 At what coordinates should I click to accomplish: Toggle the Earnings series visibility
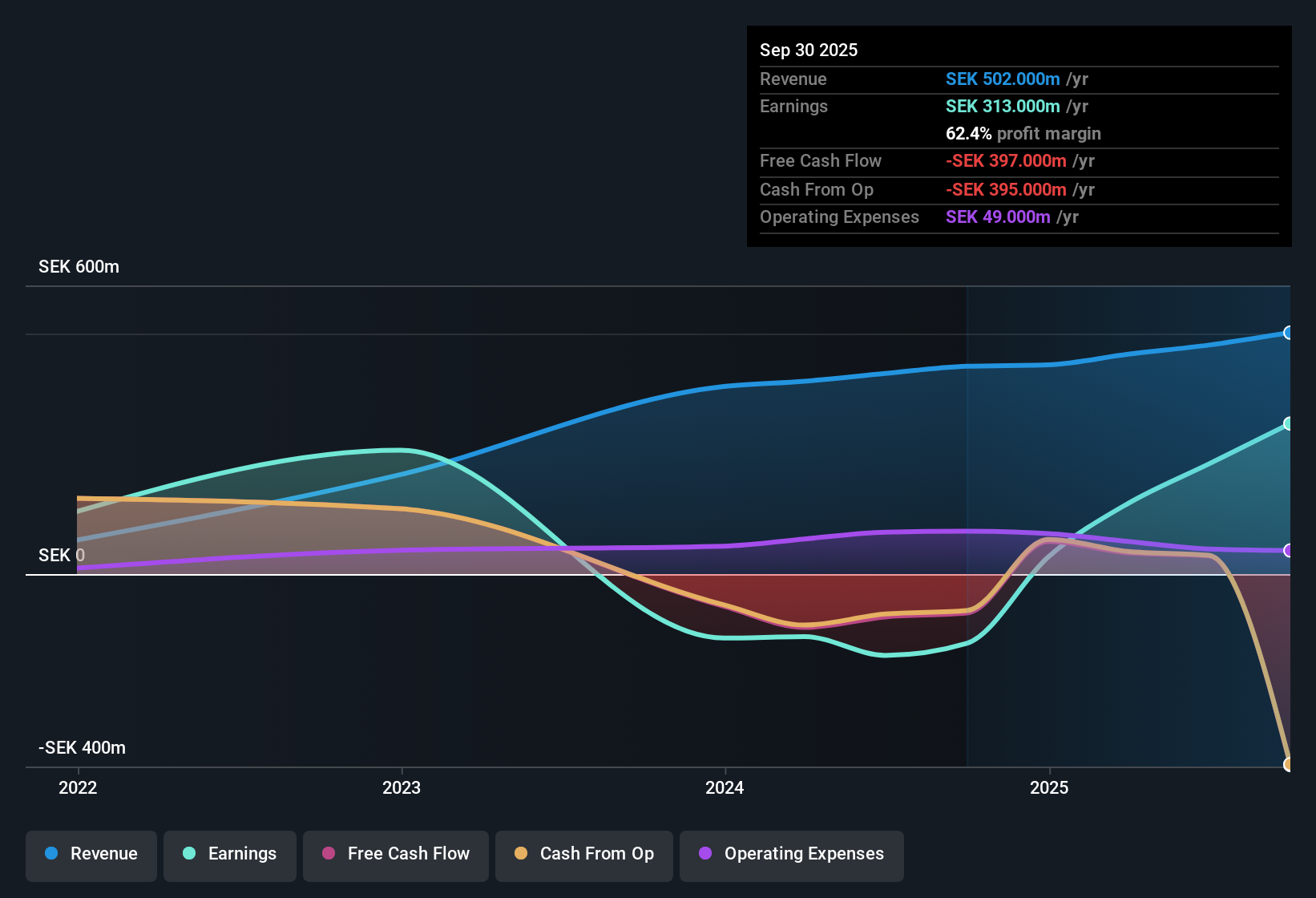pos(230,854)
